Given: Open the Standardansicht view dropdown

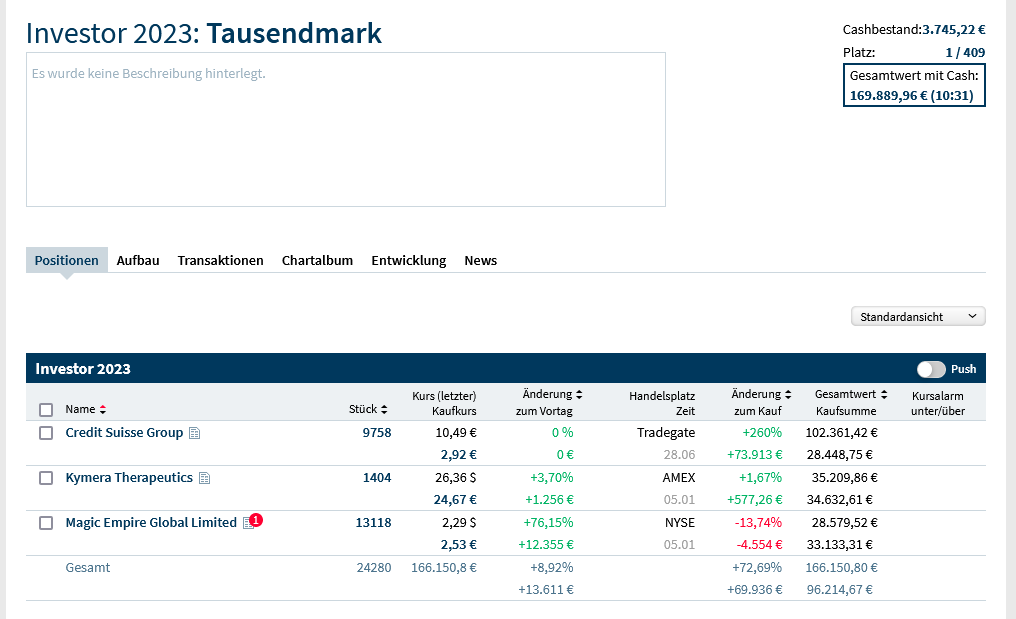Looking at the screenshot, I should [917, 316].
